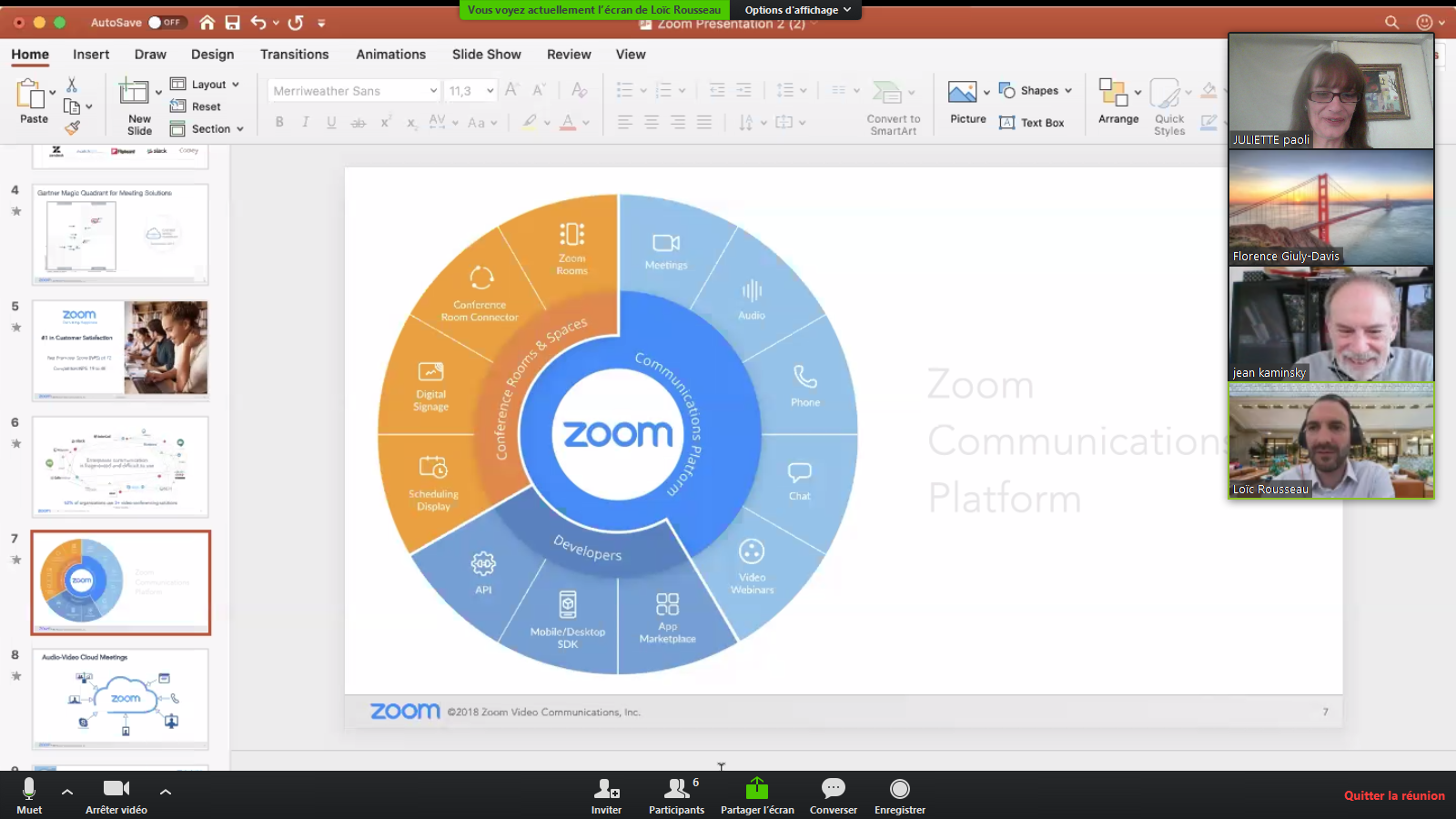Select slide 5 thumbnail
The image size is (1456, 819).
click(x=120, y=350)
